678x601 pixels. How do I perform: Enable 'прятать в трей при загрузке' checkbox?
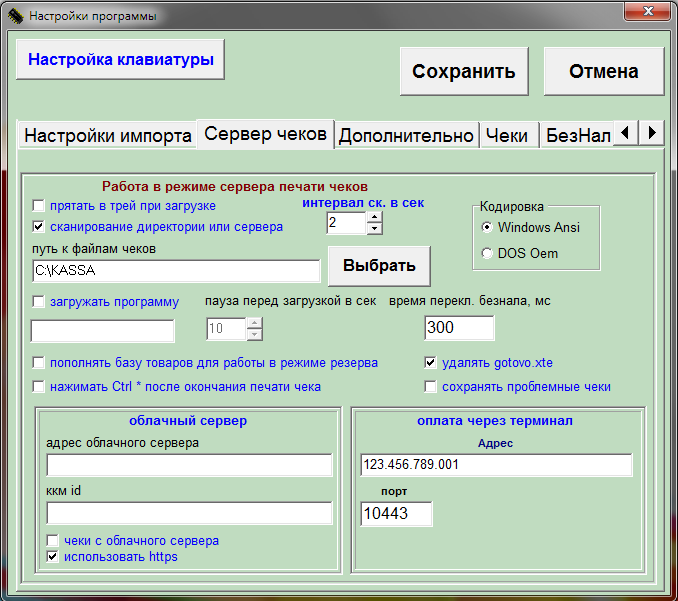coord(38,205)
